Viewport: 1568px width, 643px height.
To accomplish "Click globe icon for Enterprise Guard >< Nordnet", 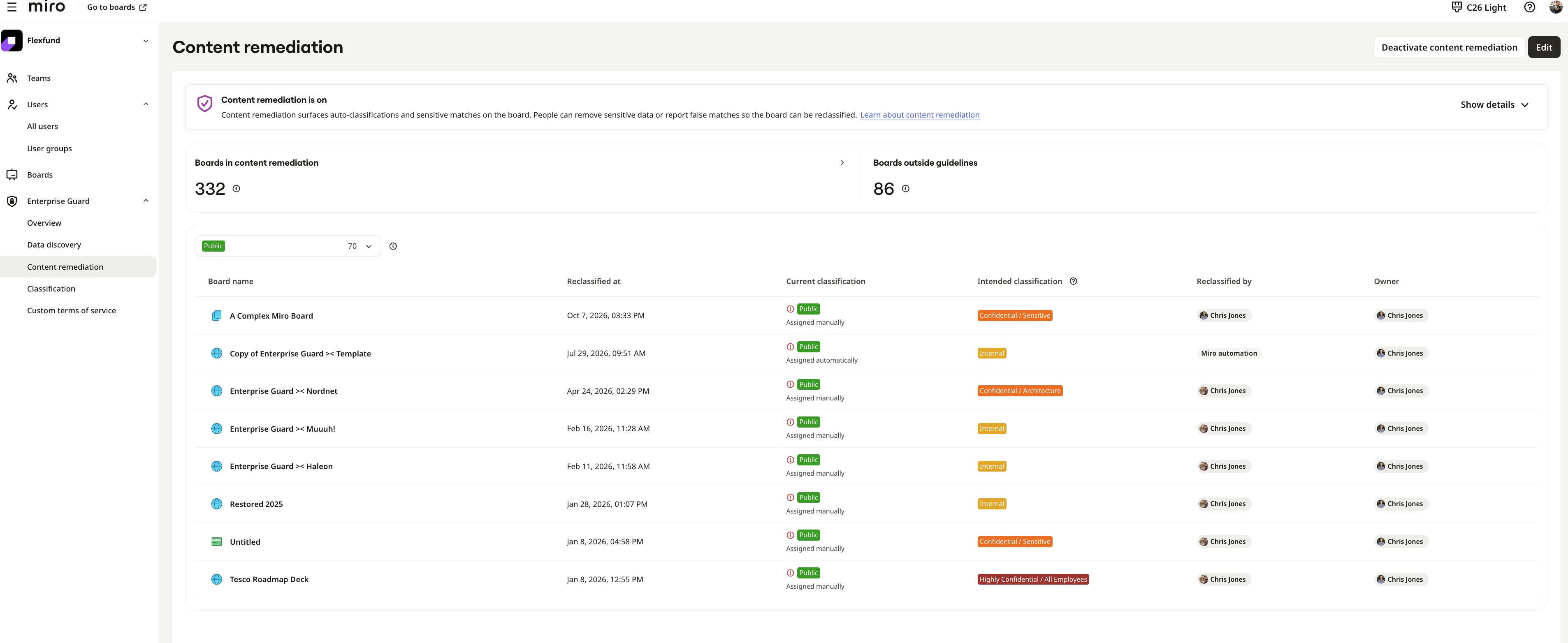I will [217, 391].
